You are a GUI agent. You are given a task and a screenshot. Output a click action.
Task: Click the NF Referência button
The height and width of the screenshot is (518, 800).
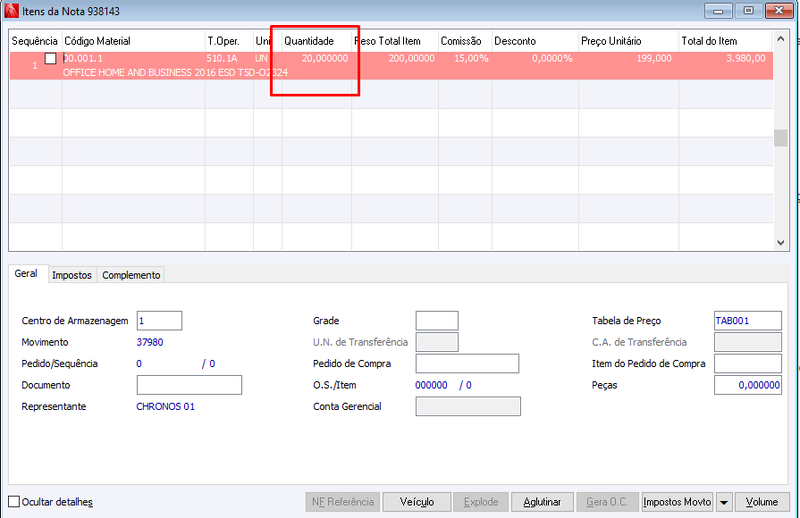343,502
